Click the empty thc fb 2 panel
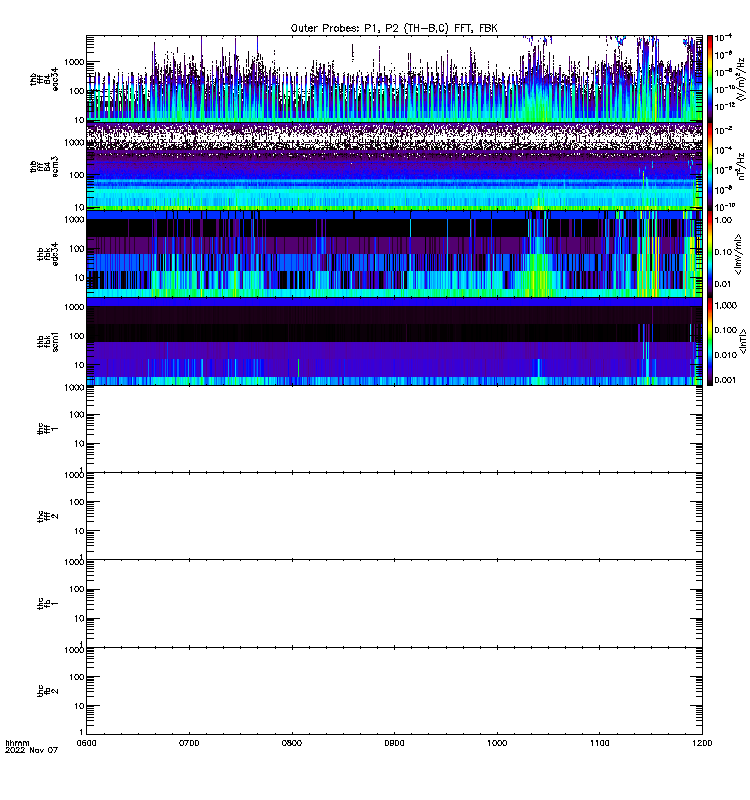750x800 pixels. pos(394,691)
